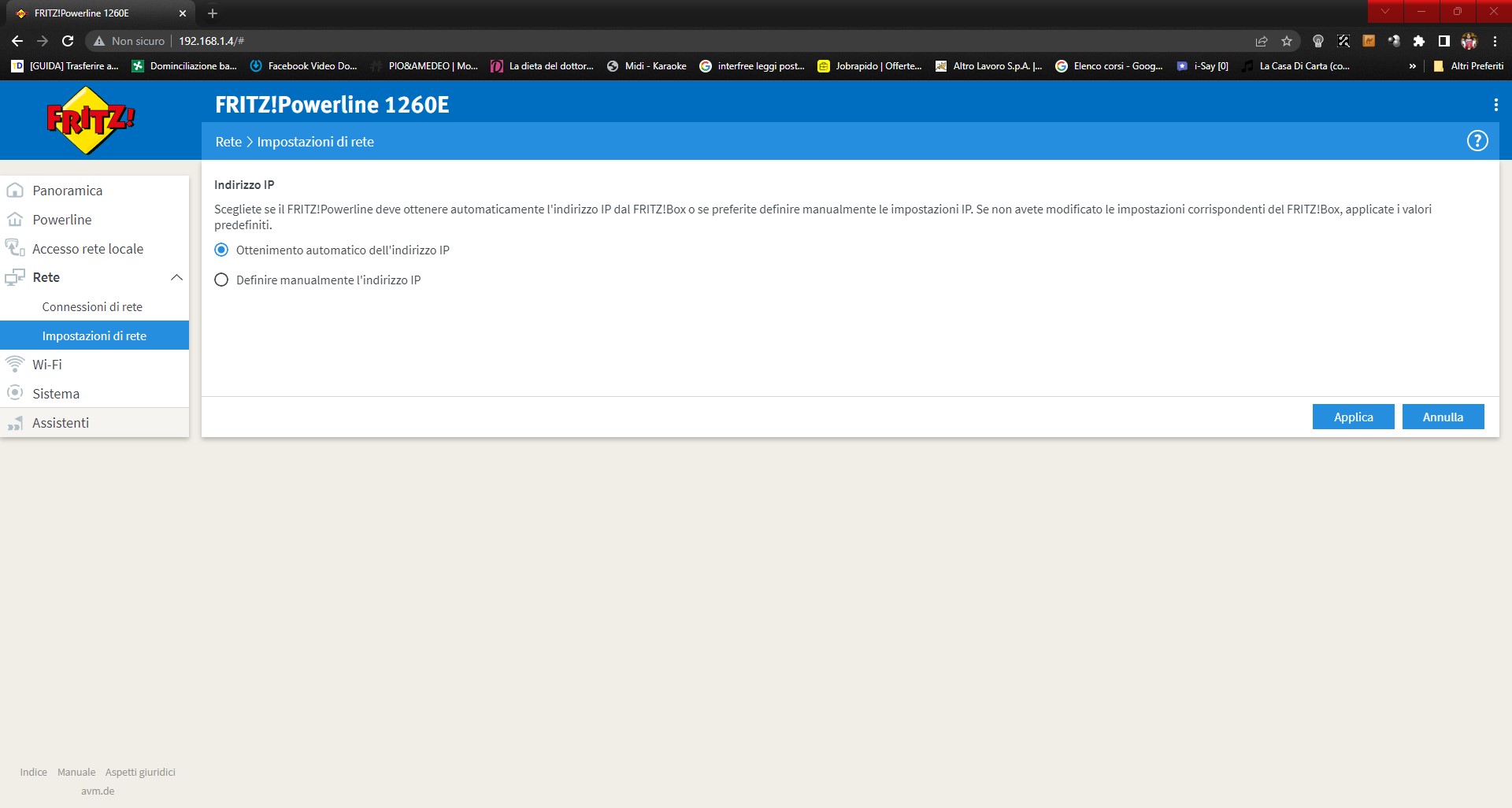Open Aspetti giuridici footer link
1512x808 pixels.
point(140,772)
